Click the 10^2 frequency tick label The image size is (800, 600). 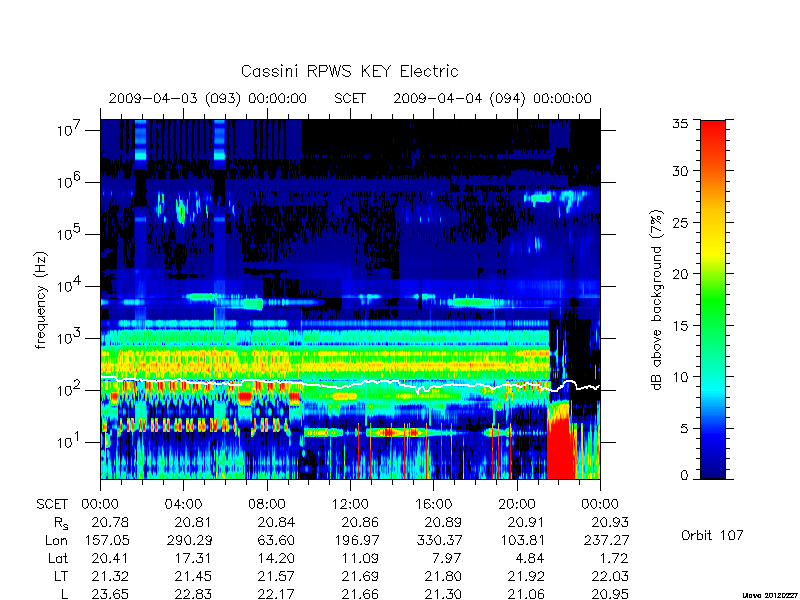click(70, 390)
